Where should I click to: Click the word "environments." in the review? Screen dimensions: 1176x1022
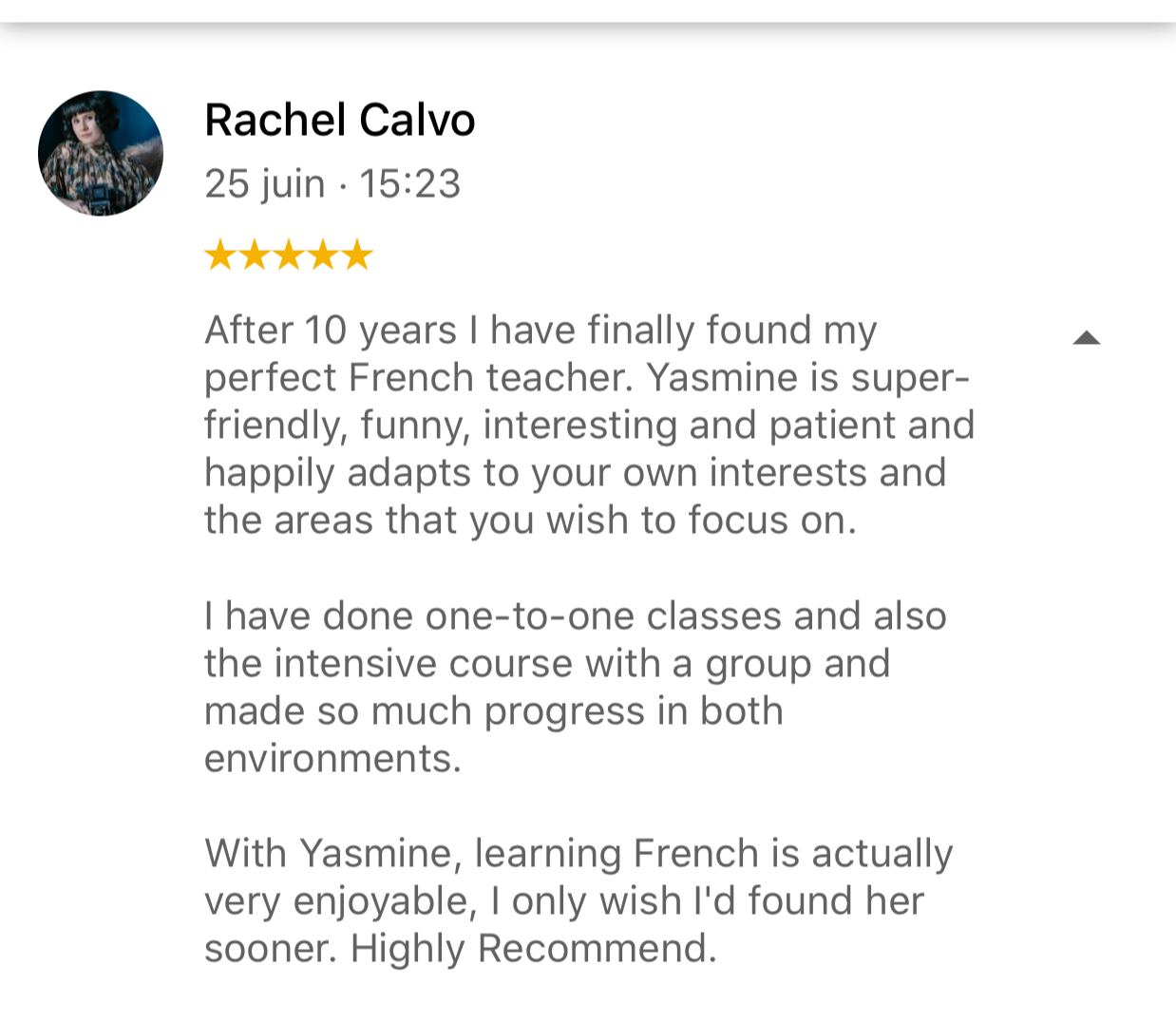[333, 759]
